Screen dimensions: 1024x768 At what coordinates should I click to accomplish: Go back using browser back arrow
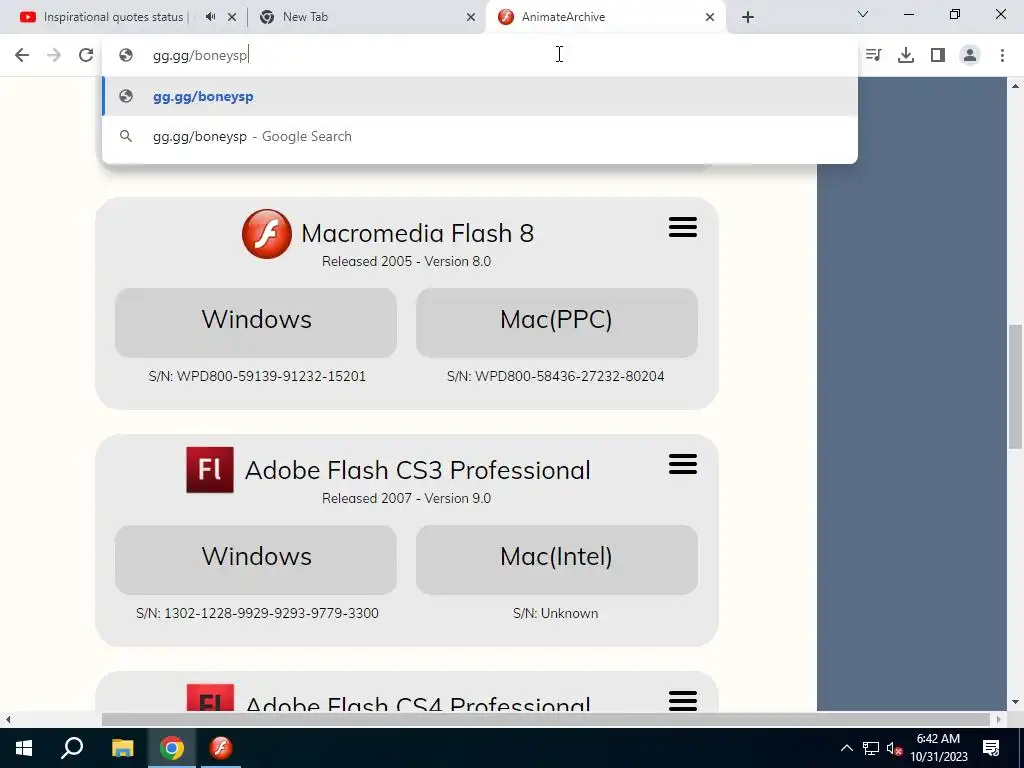coord(22,56)
